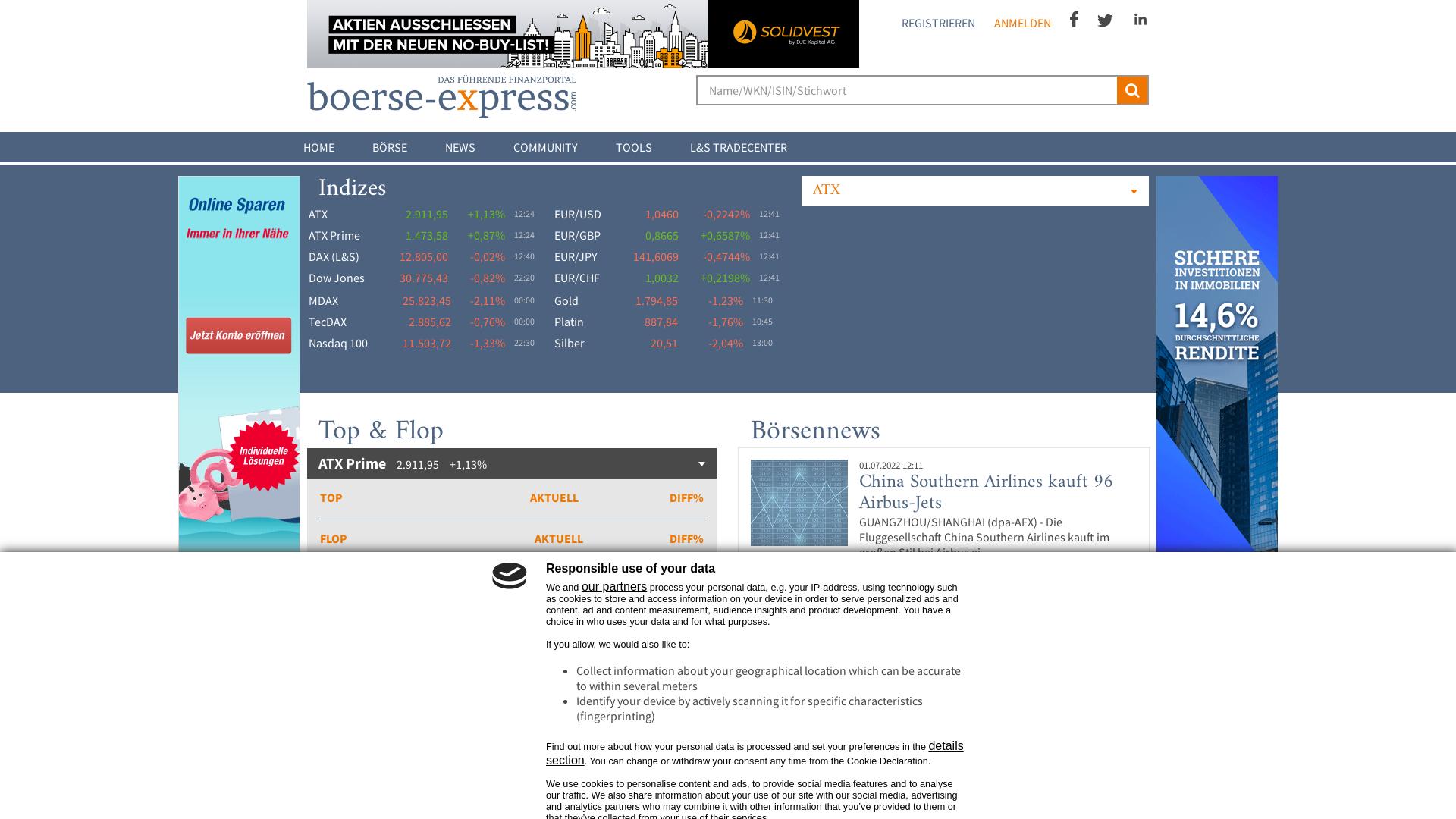Click the Silber commodity entry
The image size is (1456, 819).
(570, 344)
